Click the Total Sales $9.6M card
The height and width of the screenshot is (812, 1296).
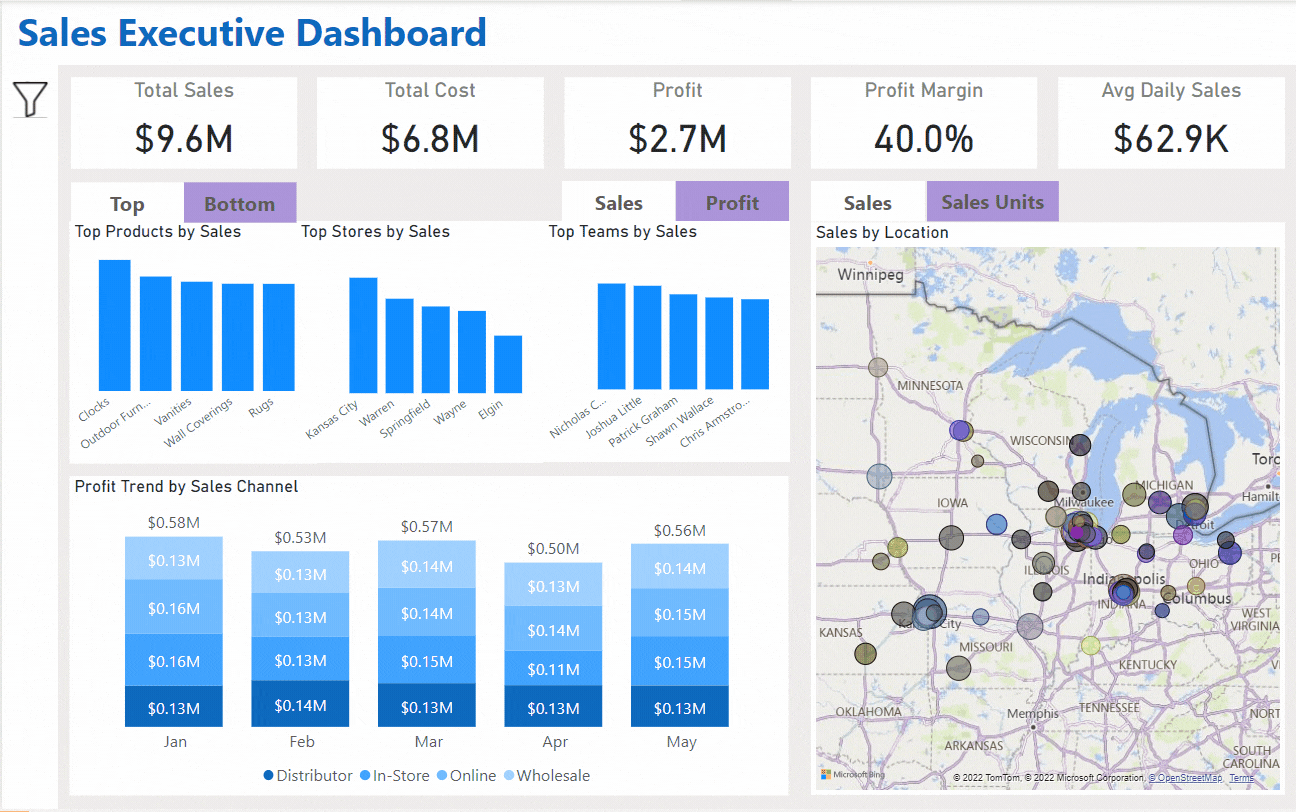tap(184, 123)
